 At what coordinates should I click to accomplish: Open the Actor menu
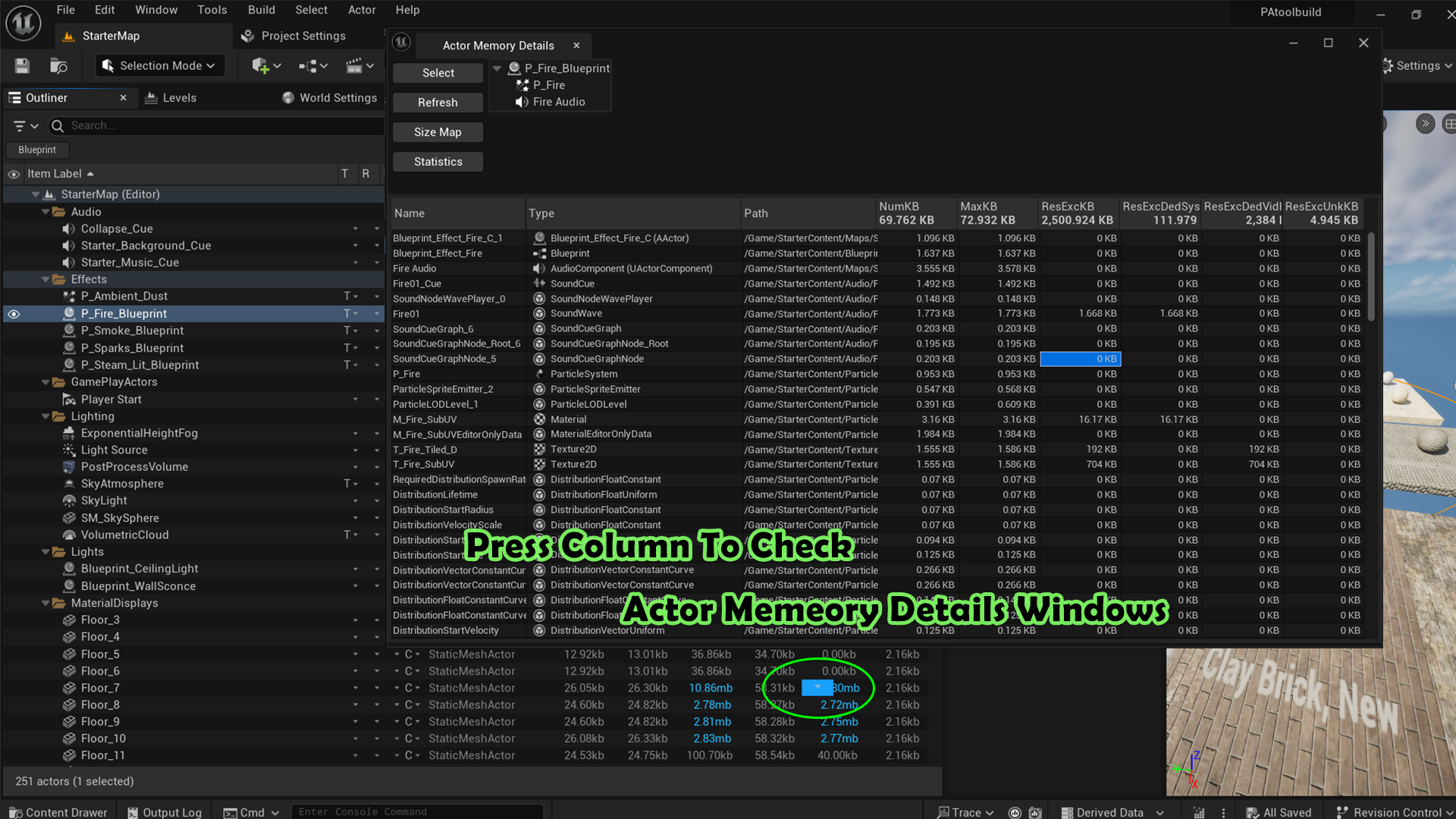coord(362,10)
